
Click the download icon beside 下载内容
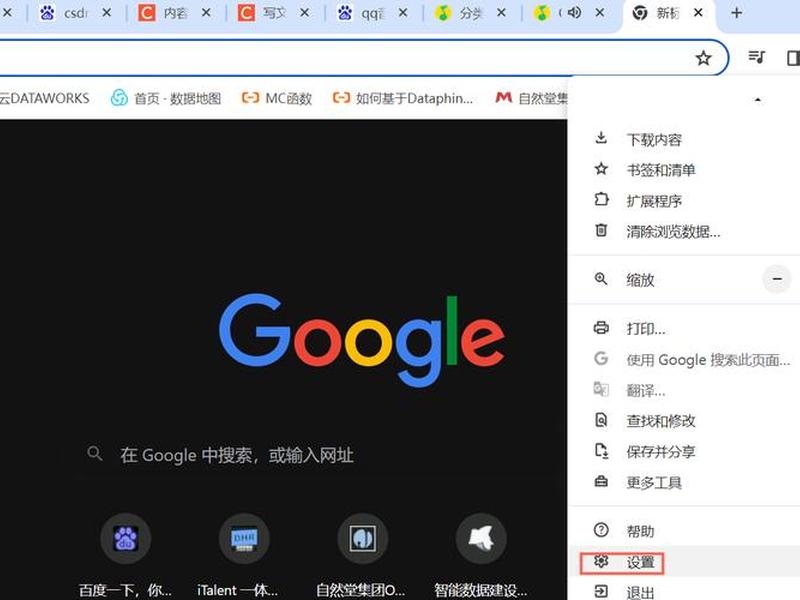coord(601,138)
